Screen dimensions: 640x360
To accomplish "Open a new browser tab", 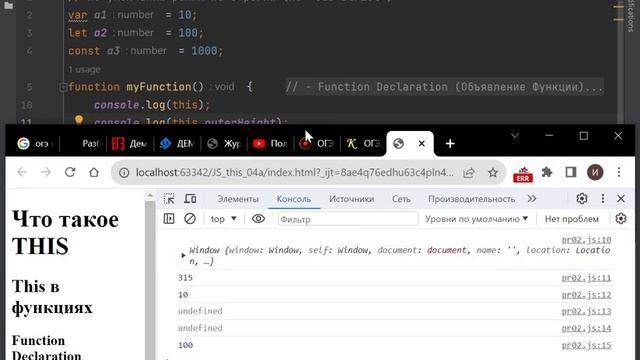I will (450, 144).
